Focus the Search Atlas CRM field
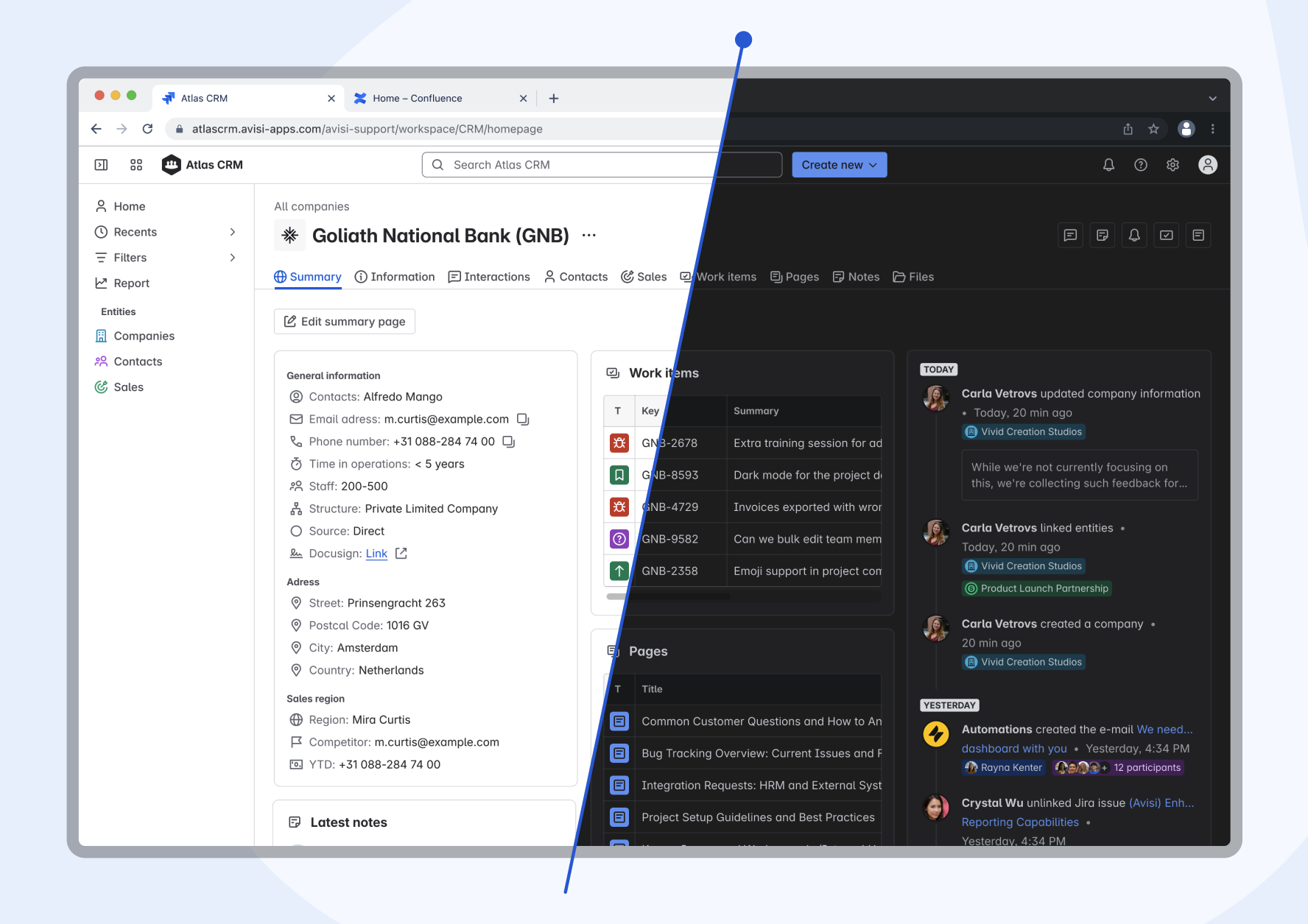Viewport: 1308px width, 924px height. click(x=602, y=165)
